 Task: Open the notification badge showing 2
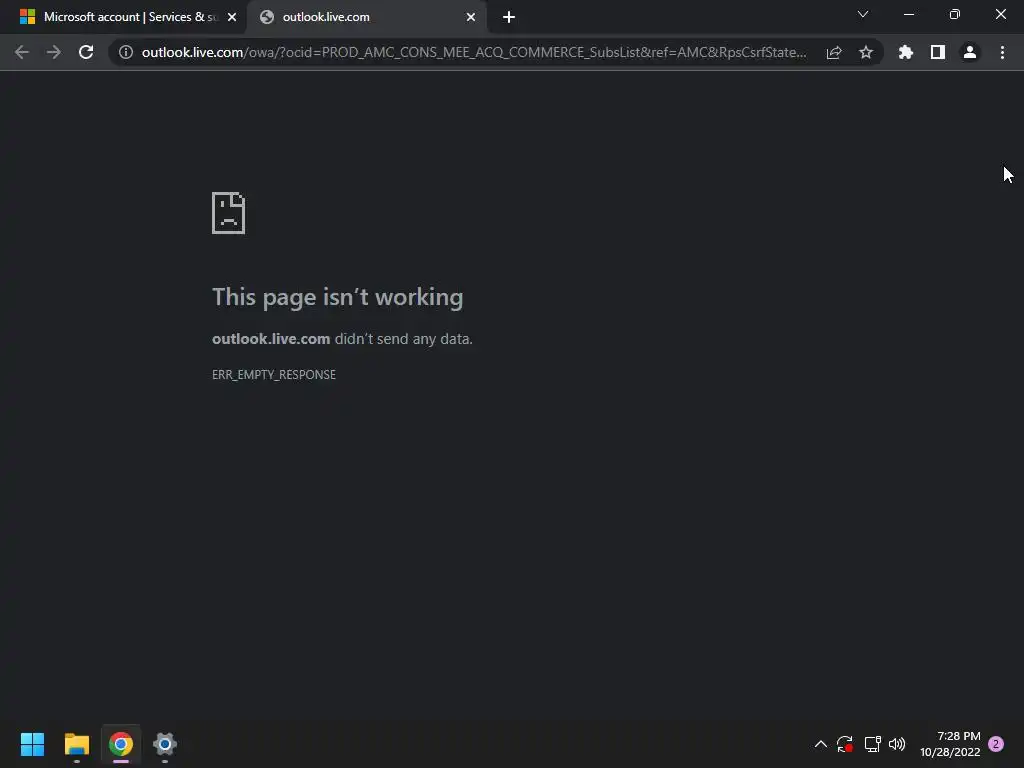click(x=996, y=744)
